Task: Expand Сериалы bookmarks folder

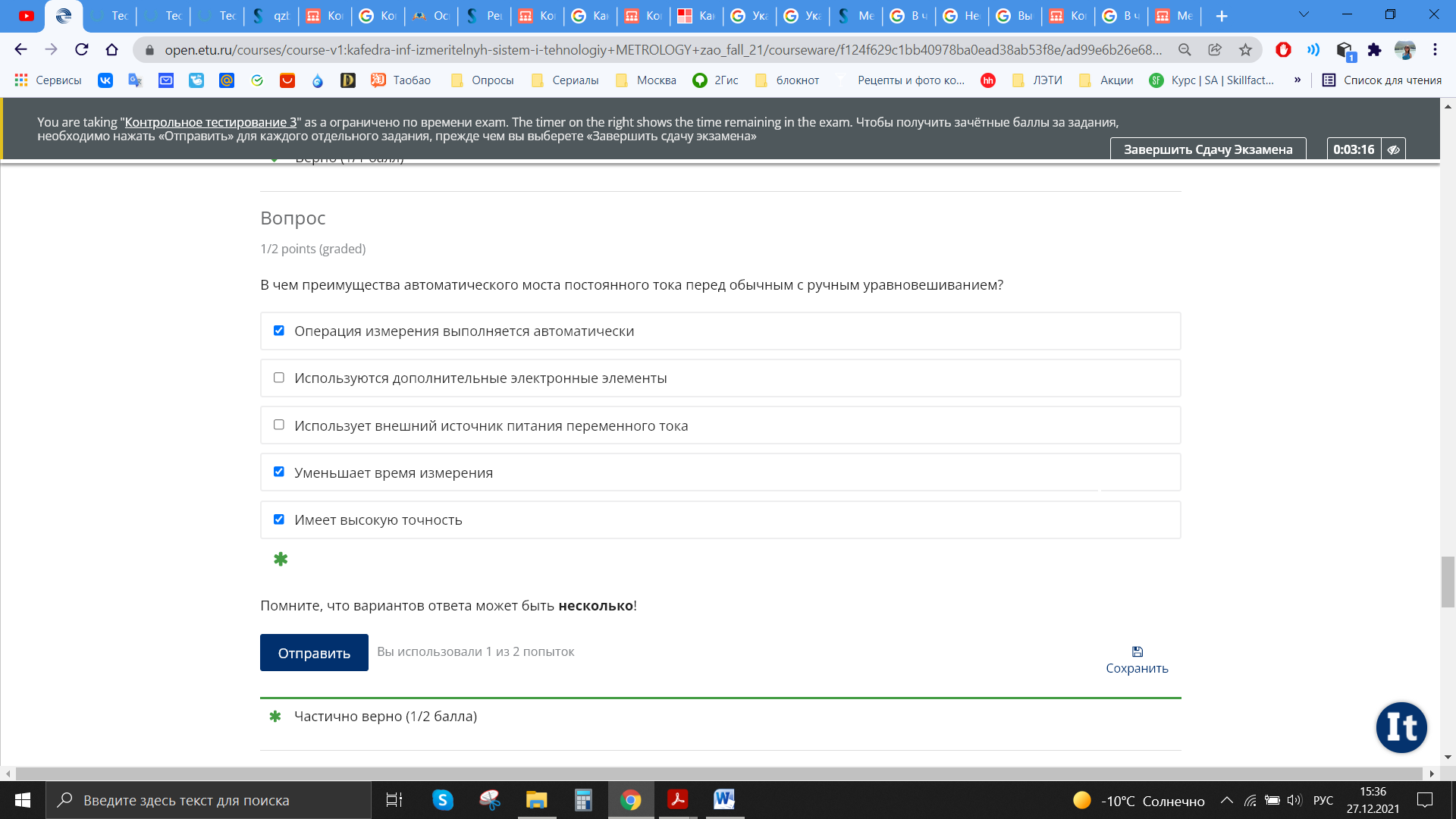Action: [x=565, y=80]
